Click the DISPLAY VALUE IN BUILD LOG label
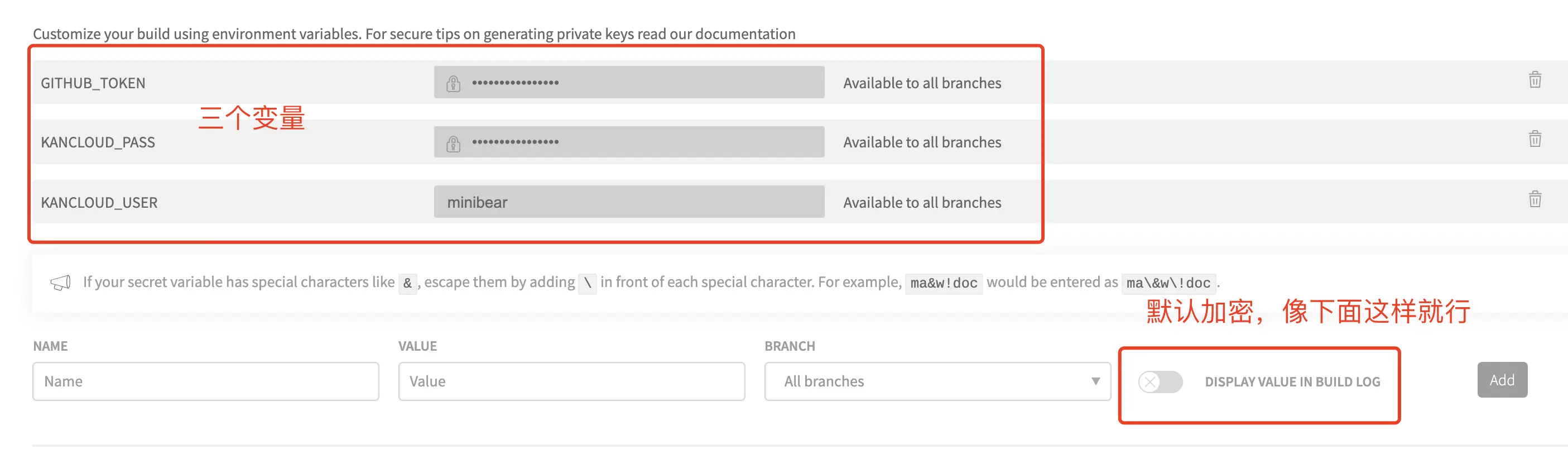Screen dimensions: 1568x449 (x=1292, y=382)
